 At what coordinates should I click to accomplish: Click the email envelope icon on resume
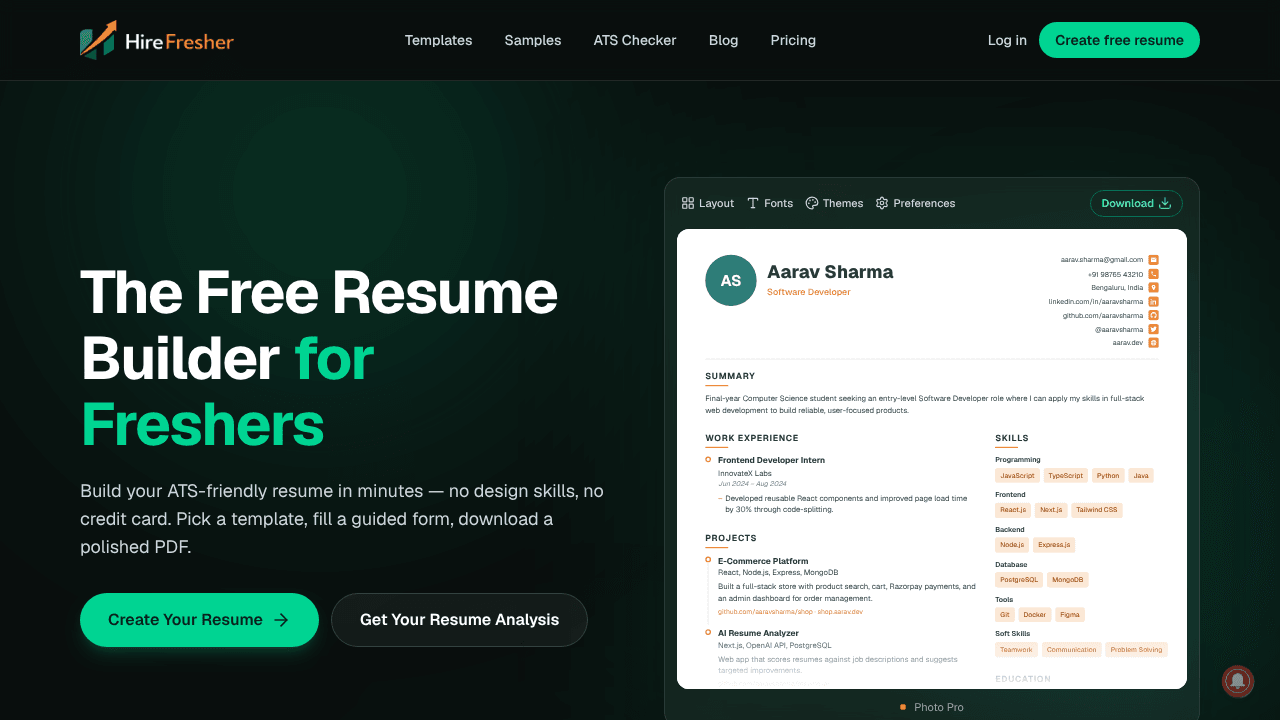click(x=1153, y=260)
